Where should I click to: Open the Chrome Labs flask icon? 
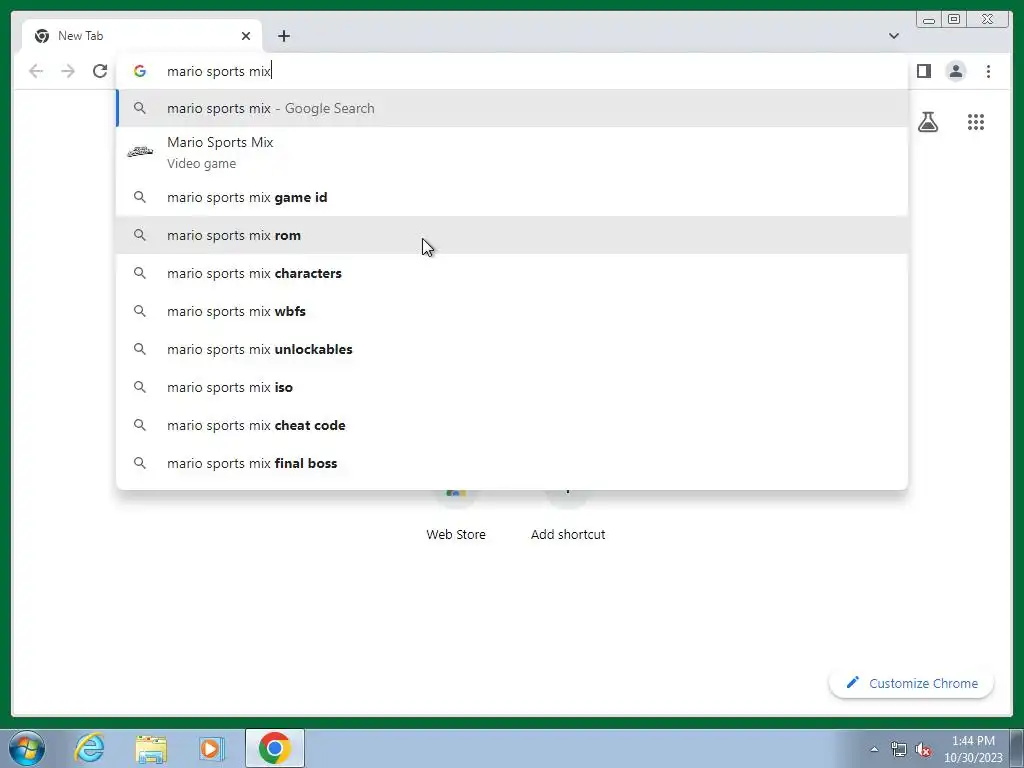pyautogui.click(x=927, y=122)
